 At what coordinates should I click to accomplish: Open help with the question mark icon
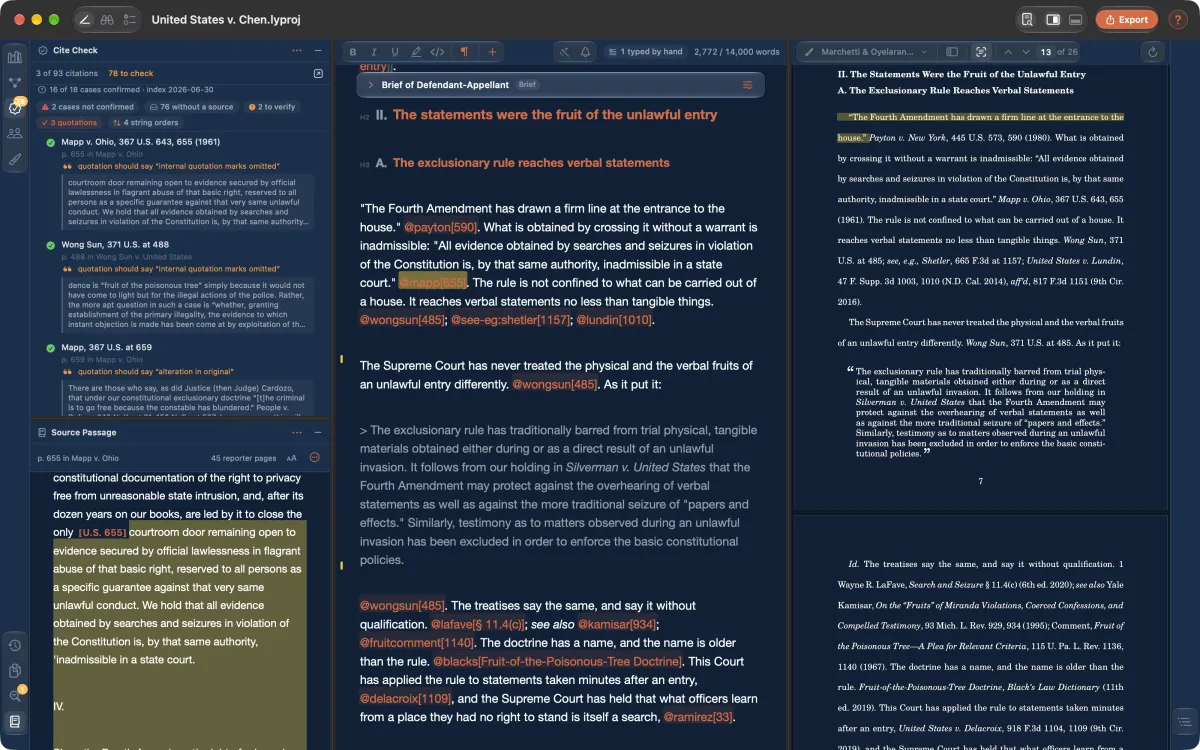[x=1177, y=19]
